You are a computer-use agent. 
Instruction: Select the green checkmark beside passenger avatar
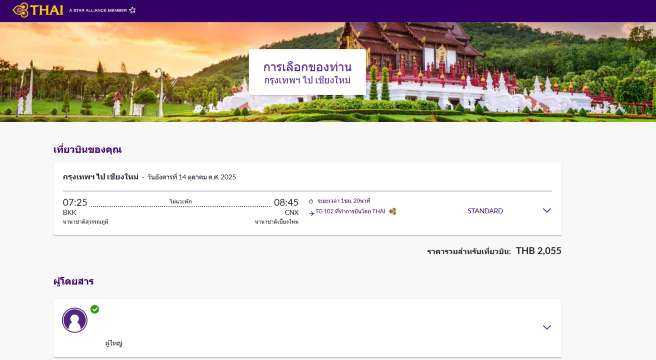point(95,309)
